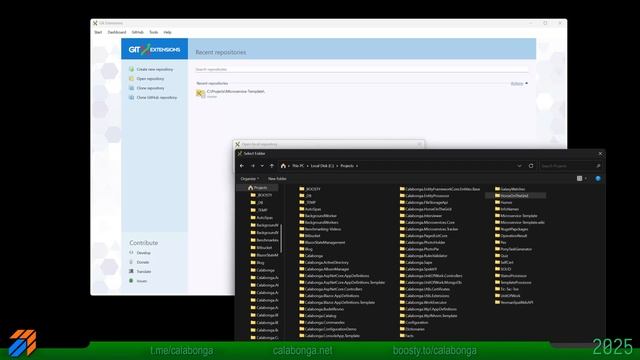Select _BOOSTY in the navigation tree

262,196
